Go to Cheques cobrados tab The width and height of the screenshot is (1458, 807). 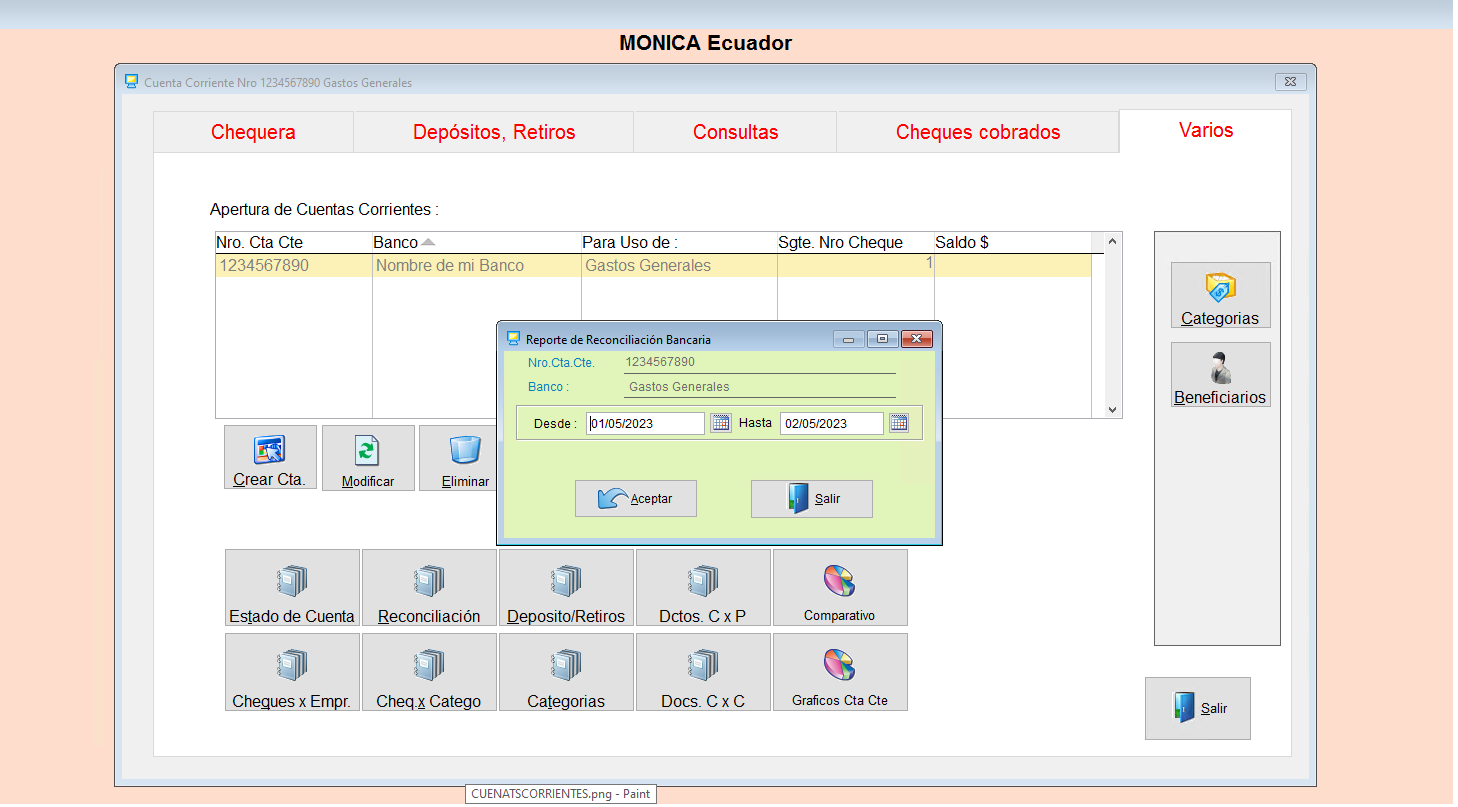coord(978,132)
